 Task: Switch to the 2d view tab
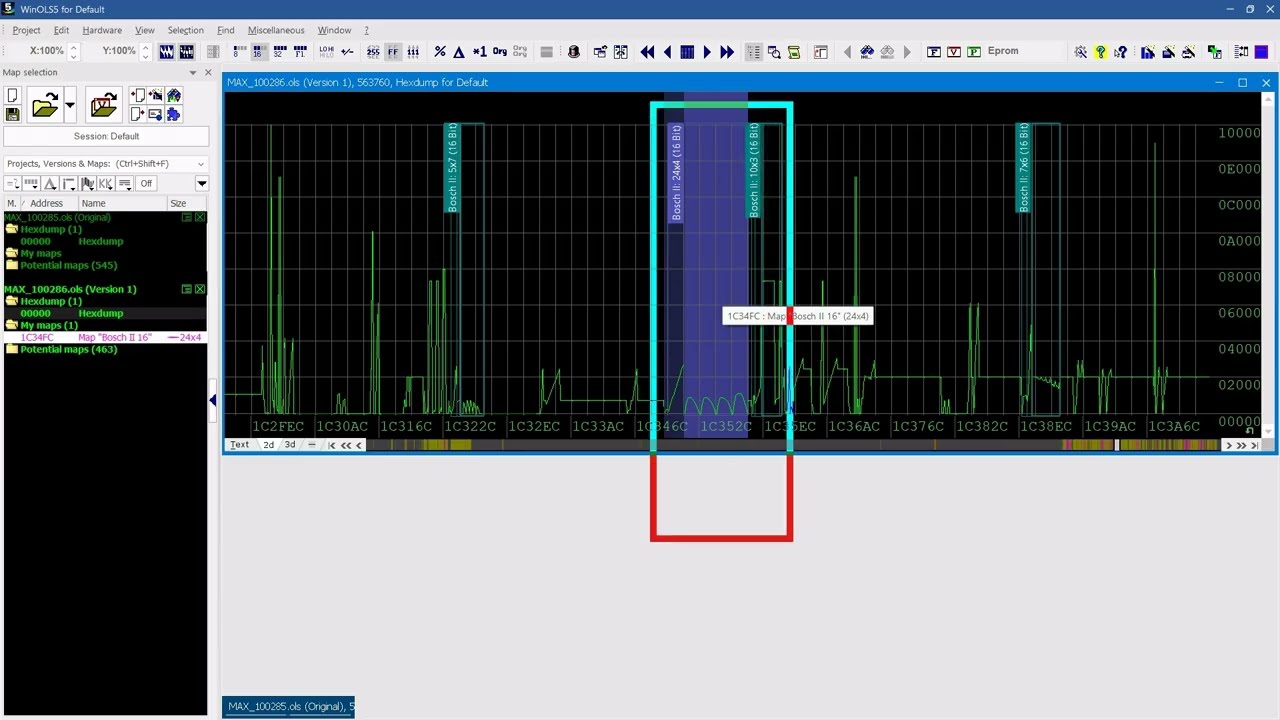[x=268, y=445]
